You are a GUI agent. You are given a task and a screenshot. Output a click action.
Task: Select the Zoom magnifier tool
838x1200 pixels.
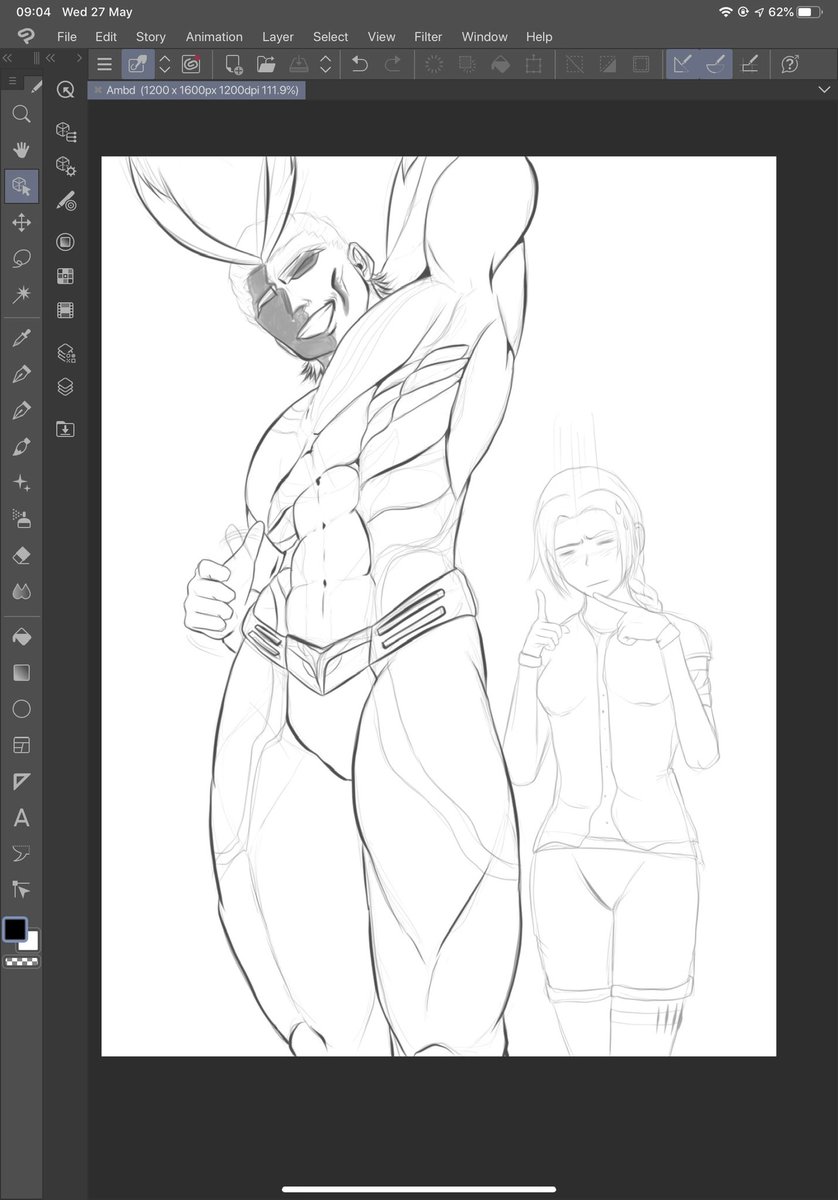coord(21,114)
